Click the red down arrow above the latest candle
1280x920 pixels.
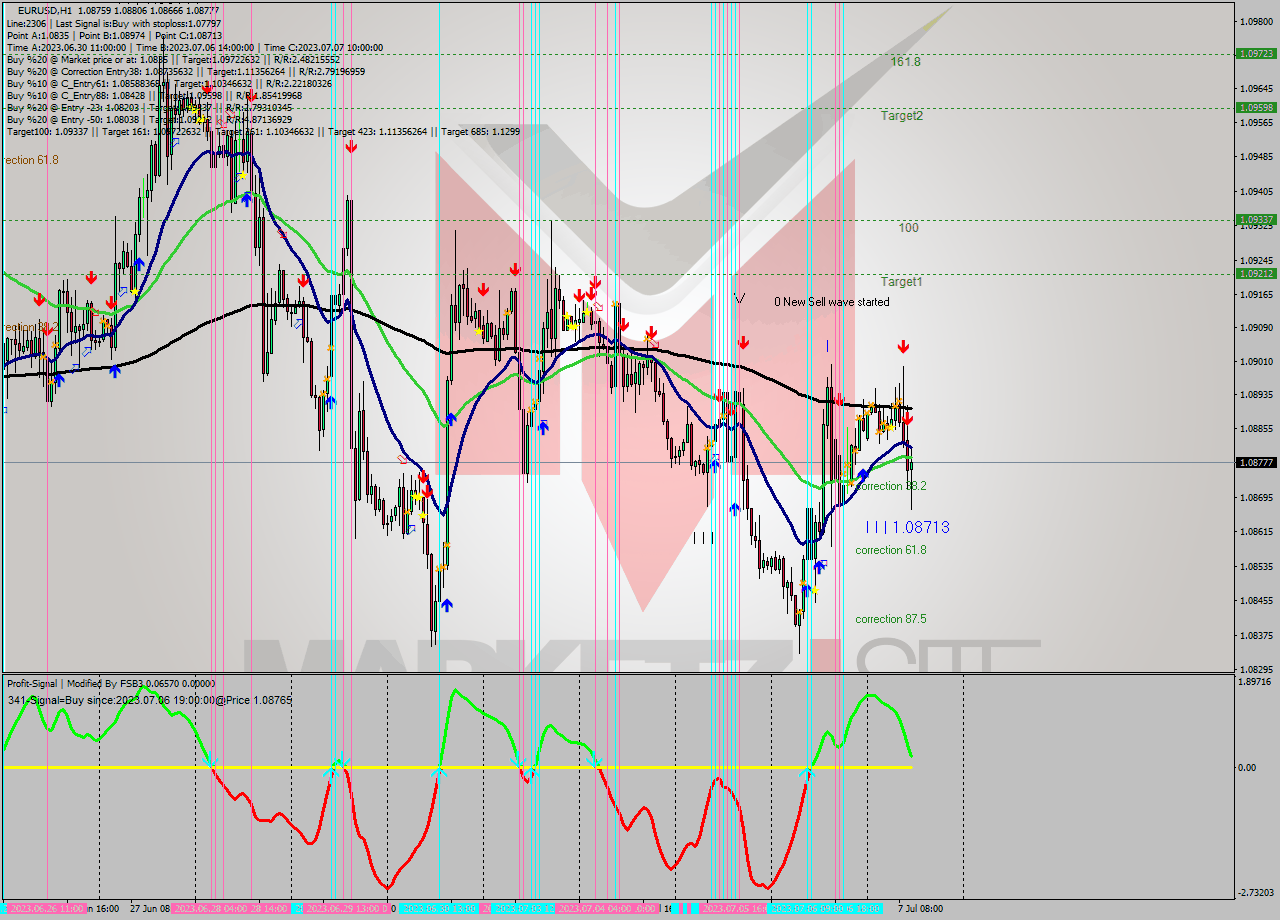[903, 346]
